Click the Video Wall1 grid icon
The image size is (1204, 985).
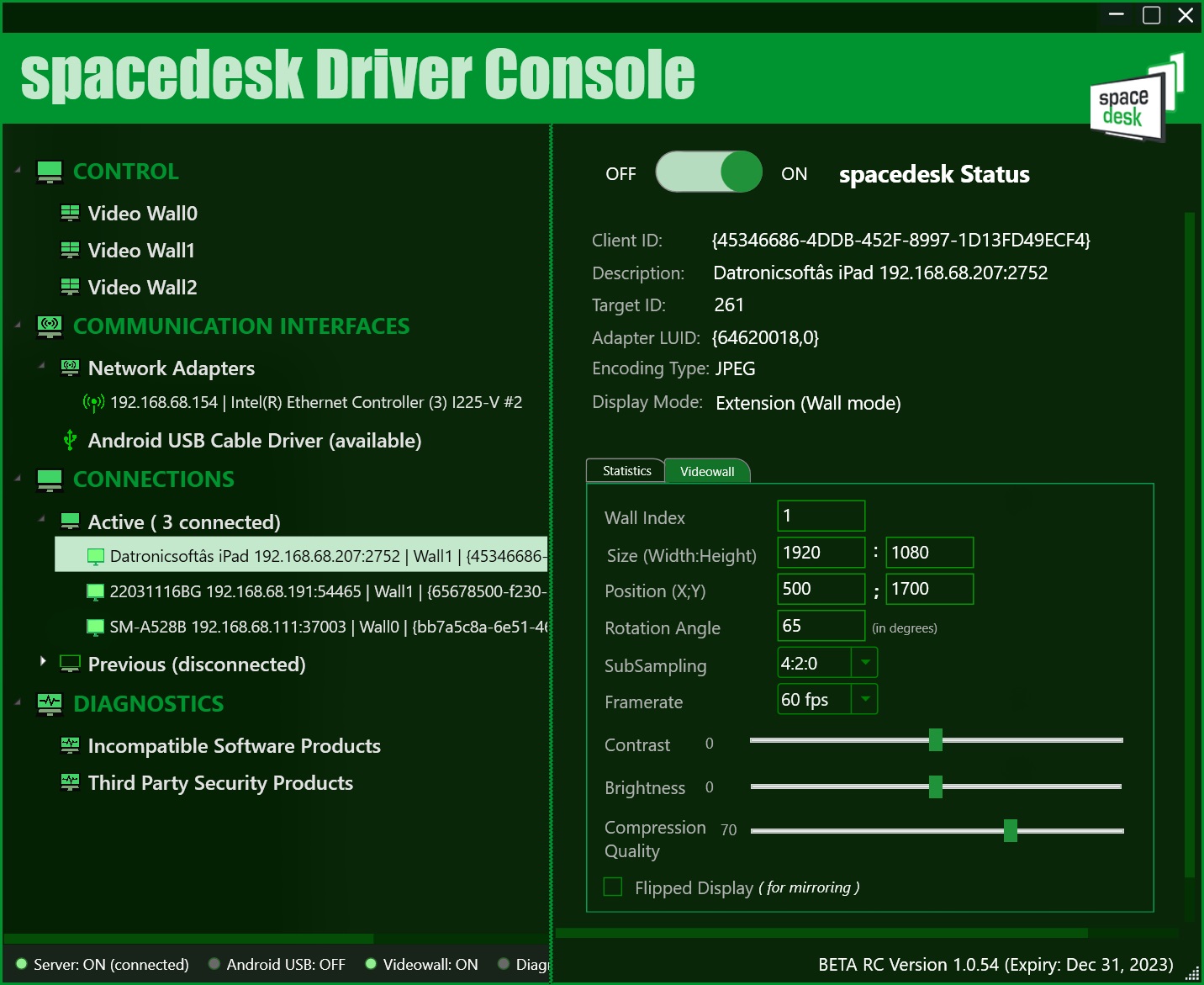(x=70, y=250)
